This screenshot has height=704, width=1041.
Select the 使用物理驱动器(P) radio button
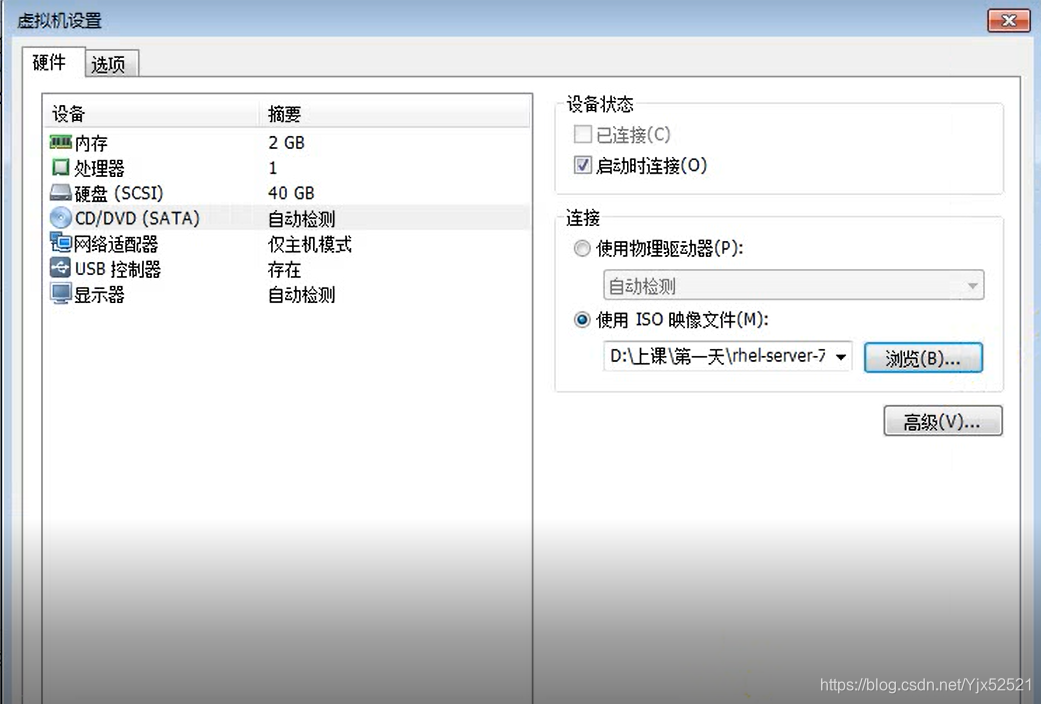click(582, 248)
